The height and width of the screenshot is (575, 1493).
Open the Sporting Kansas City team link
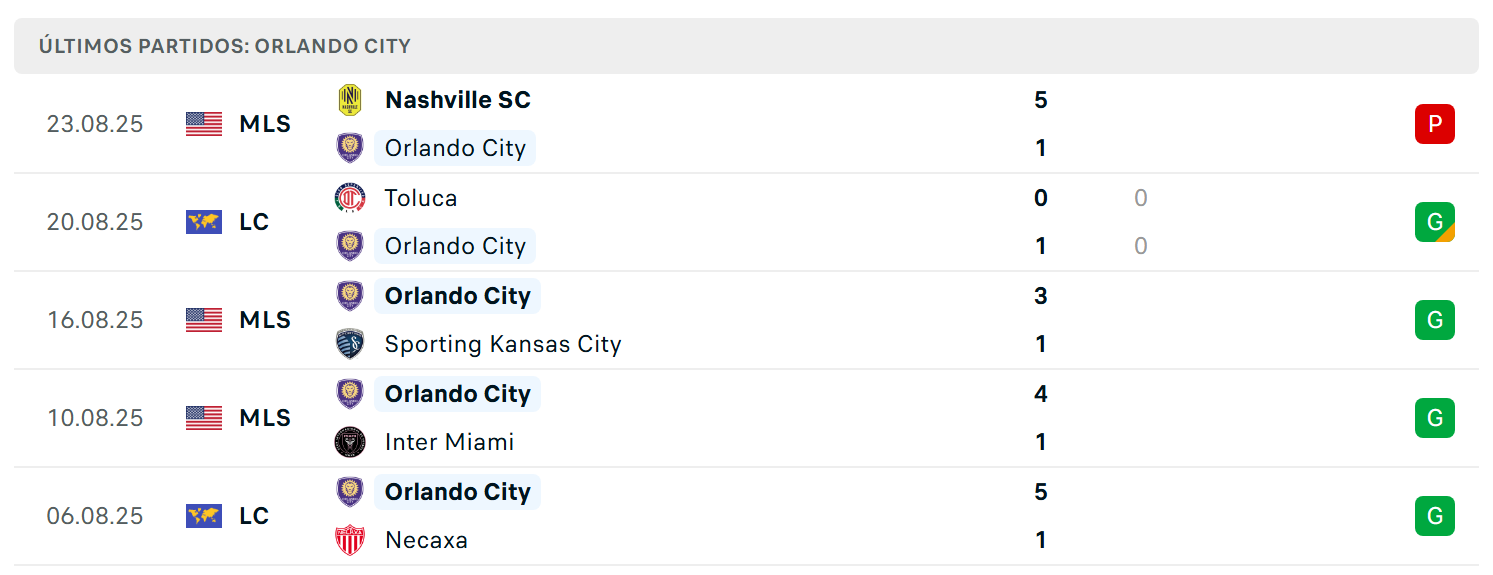(503, 344)
